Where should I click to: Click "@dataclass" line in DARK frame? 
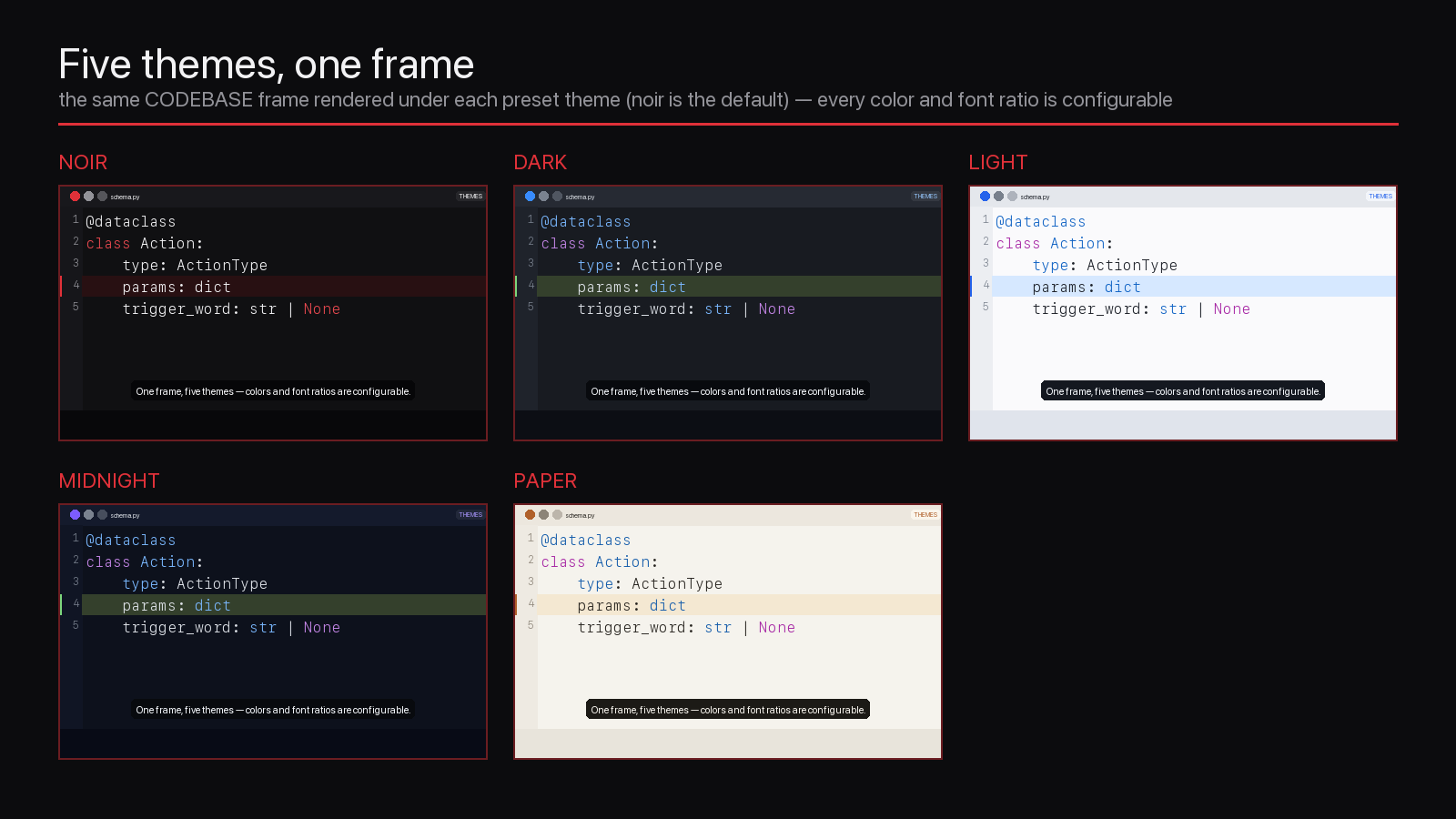pos(586,221)
